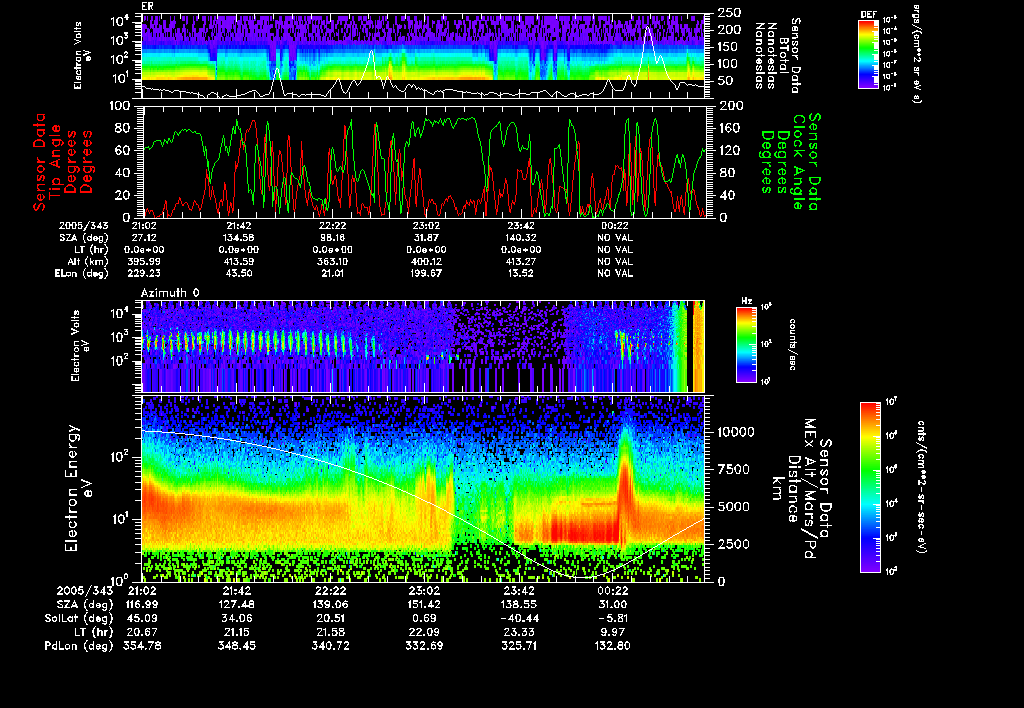Screen dimensions: 1024x708
Task: Click the LT value '9.97'
Action: click(x=613, y=632)
